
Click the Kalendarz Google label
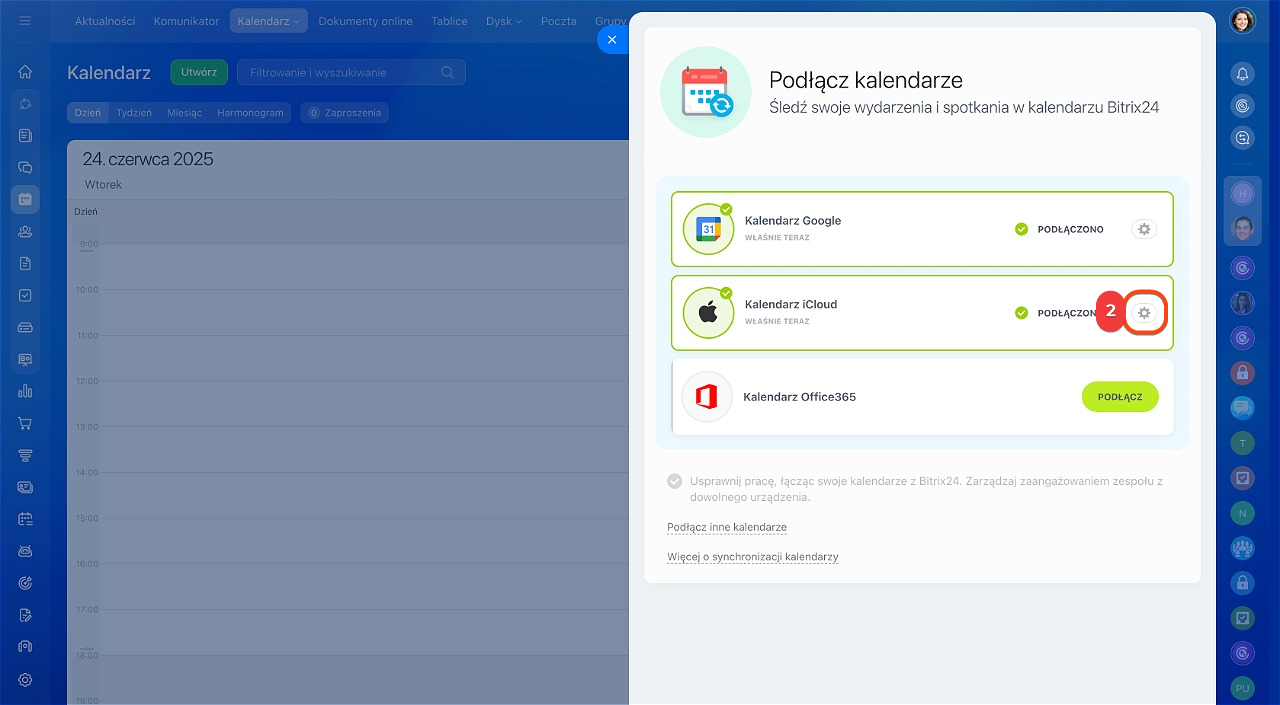tap(793, 221)
